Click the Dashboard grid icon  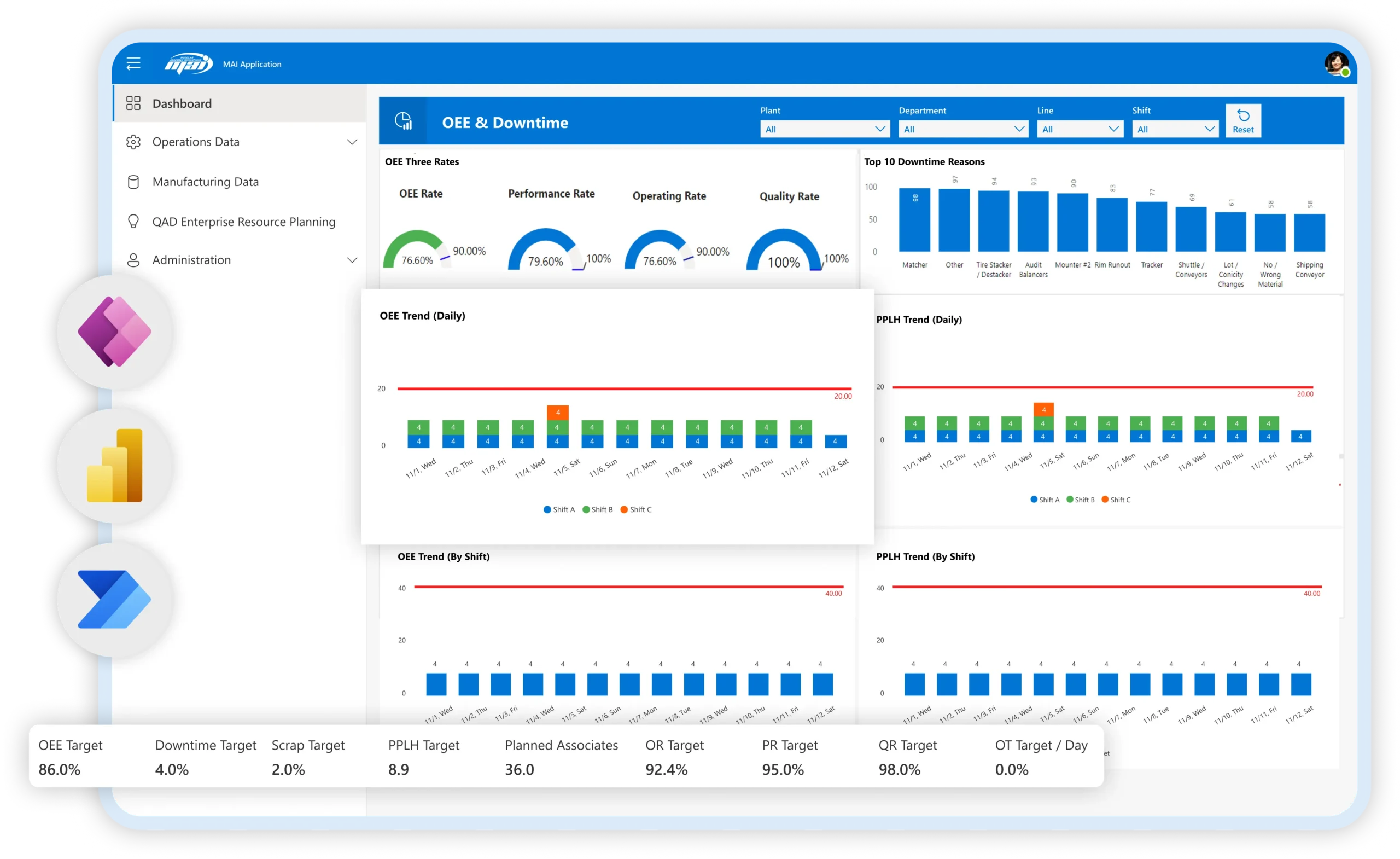(133, 103)
